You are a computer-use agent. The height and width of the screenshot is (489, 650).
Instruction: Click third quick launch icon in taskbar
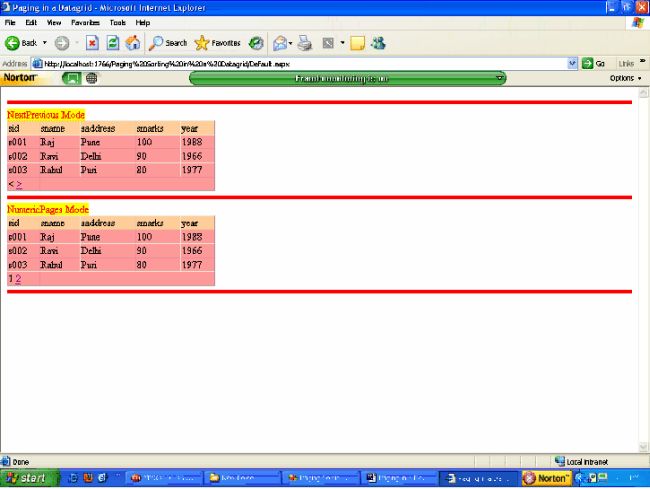103,478
